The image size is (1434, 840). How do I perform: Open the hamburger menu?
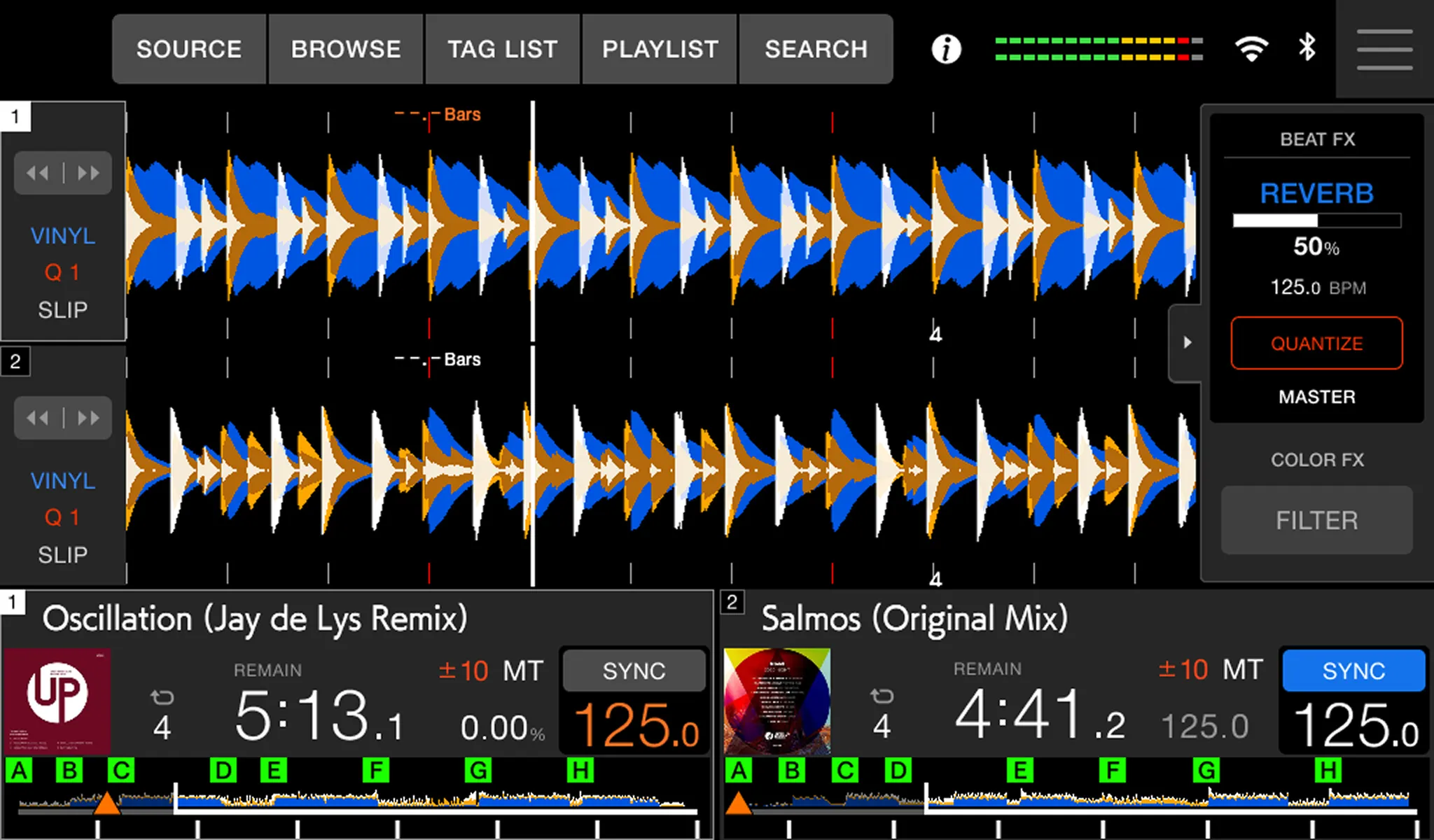point(1384,49)
